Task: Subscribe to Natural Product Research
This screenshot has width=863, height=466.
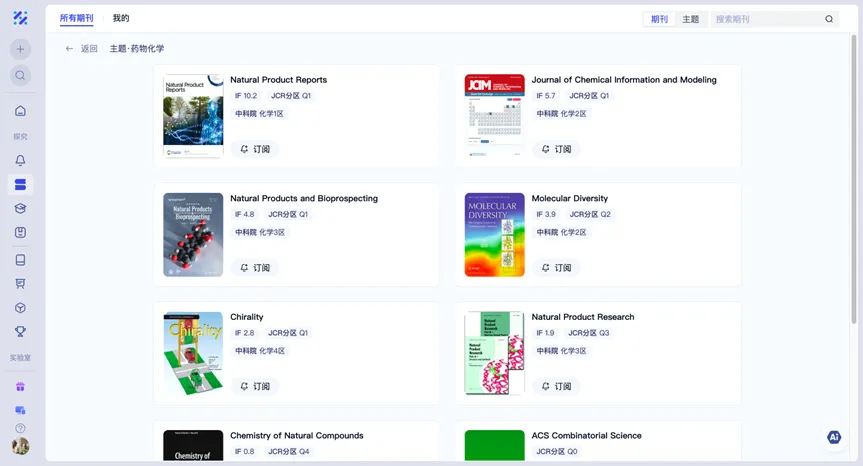Action: coord(556,387)
